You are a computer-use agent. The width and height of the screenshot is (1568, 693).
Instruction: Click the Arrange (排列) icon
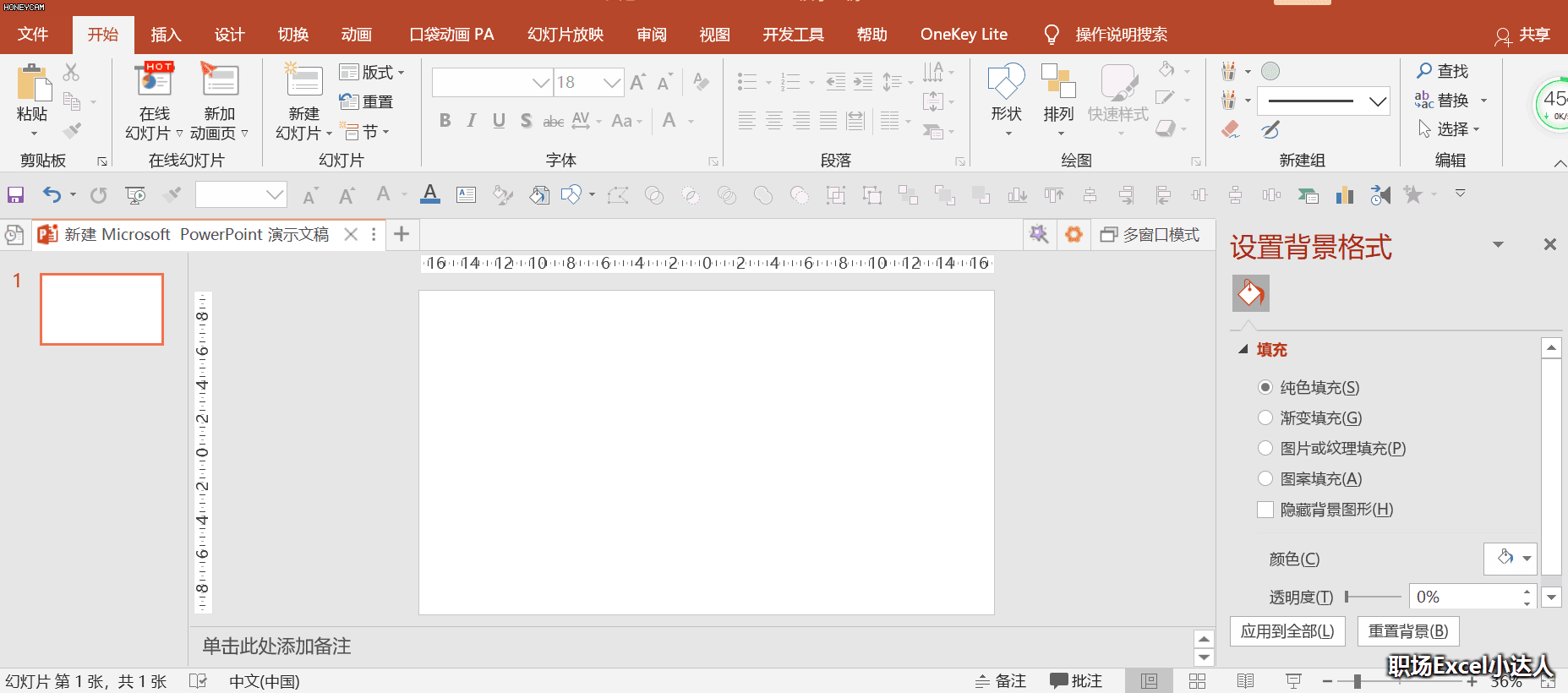[1058, 82]
